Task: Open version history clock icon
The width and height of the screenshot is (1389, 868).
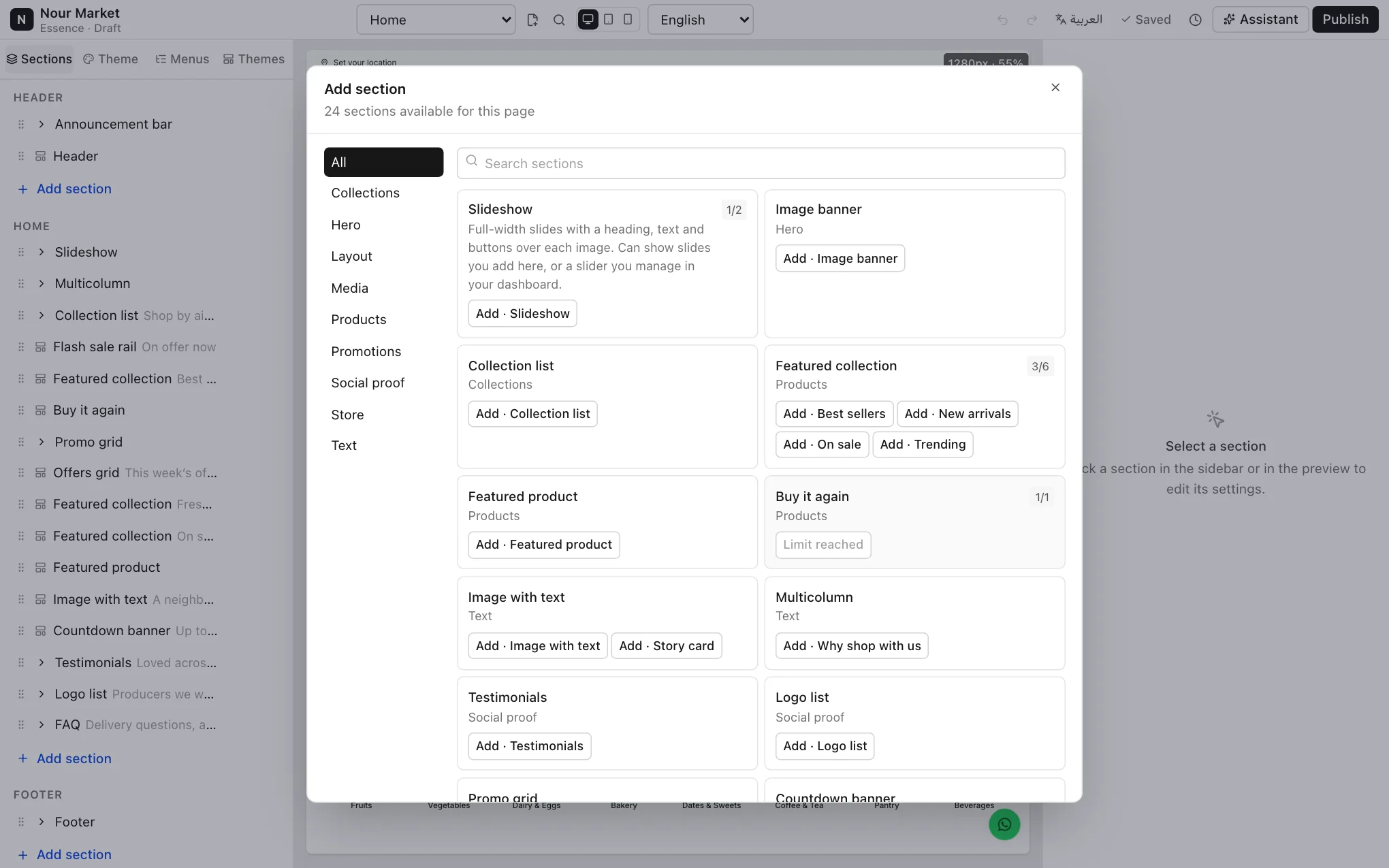Action: 1195,20
